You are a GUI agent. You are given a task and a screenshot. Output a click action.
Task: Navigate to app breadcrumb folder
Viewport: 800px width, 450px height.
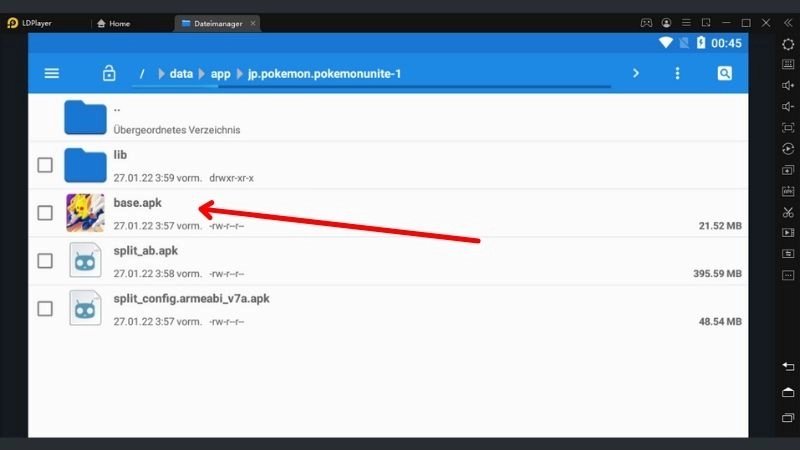coord(220,74)
